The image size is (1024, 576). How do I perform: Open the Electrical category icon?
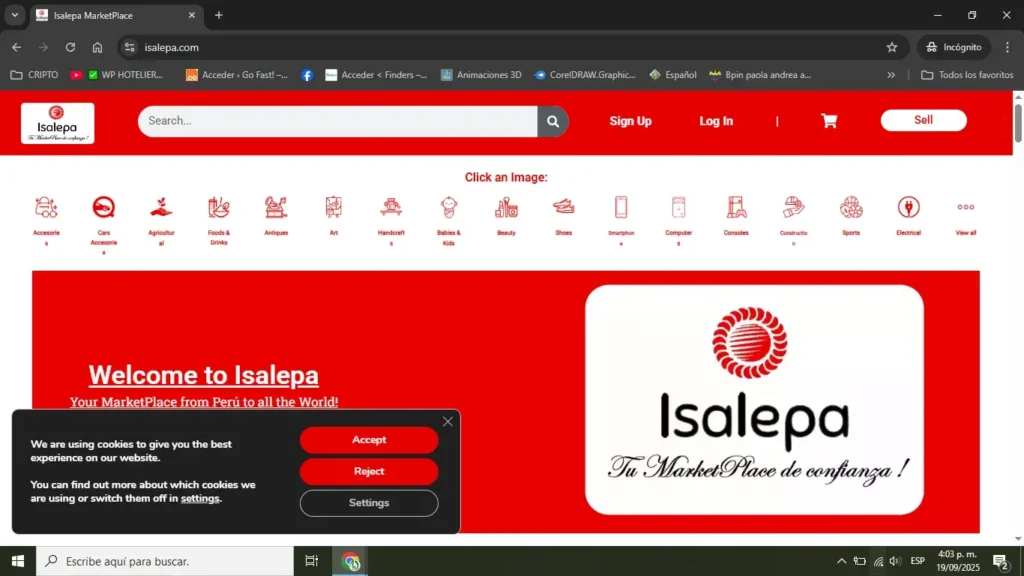(908, 208)
